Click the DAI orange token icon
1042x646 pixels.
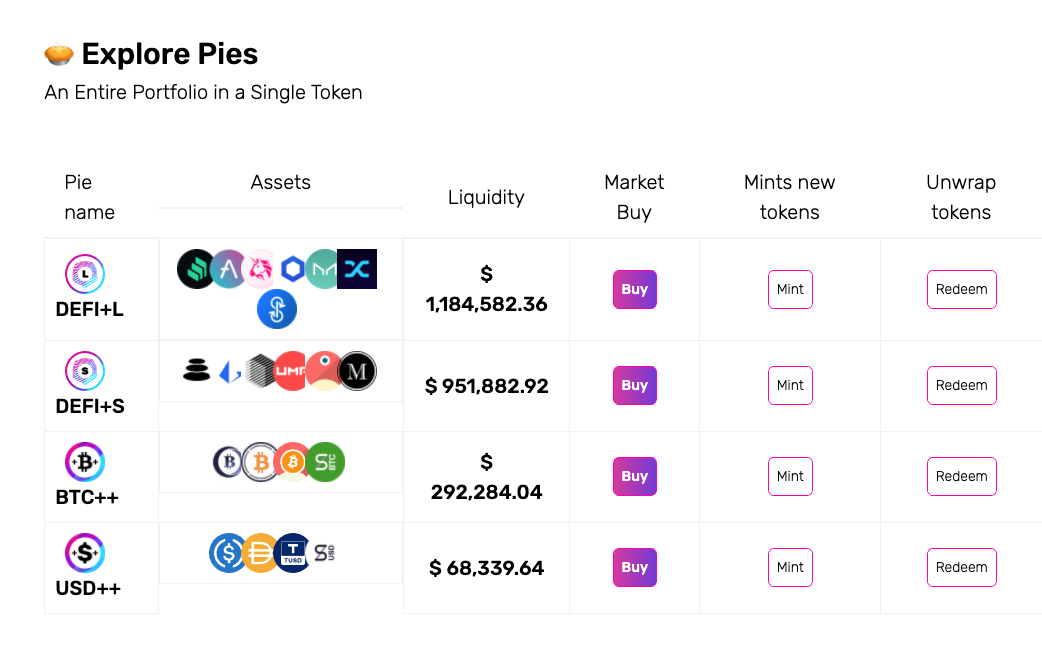click(260, 553)
